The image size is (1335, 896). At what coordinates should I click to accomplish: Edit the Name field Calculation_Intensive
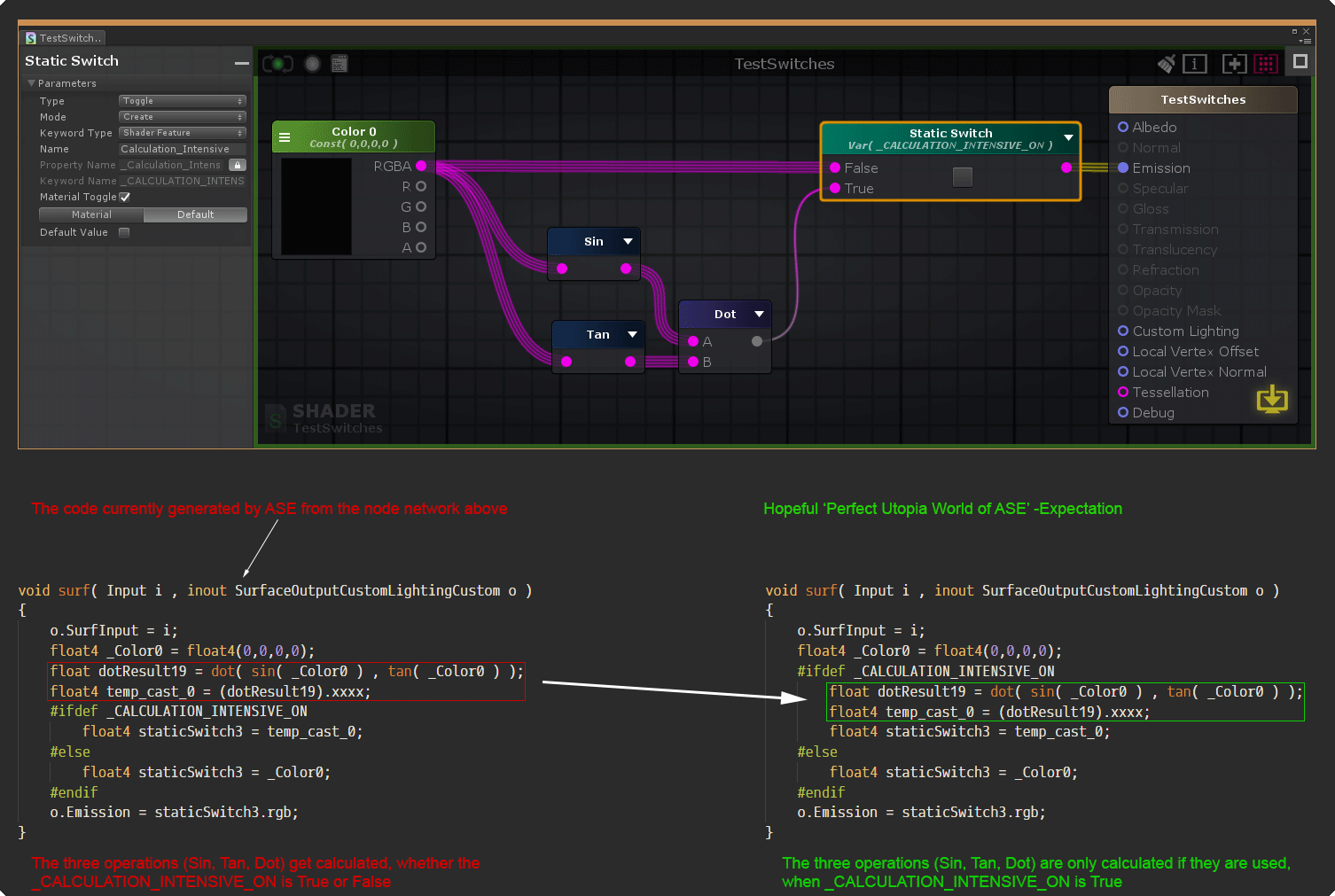[182, 149]
